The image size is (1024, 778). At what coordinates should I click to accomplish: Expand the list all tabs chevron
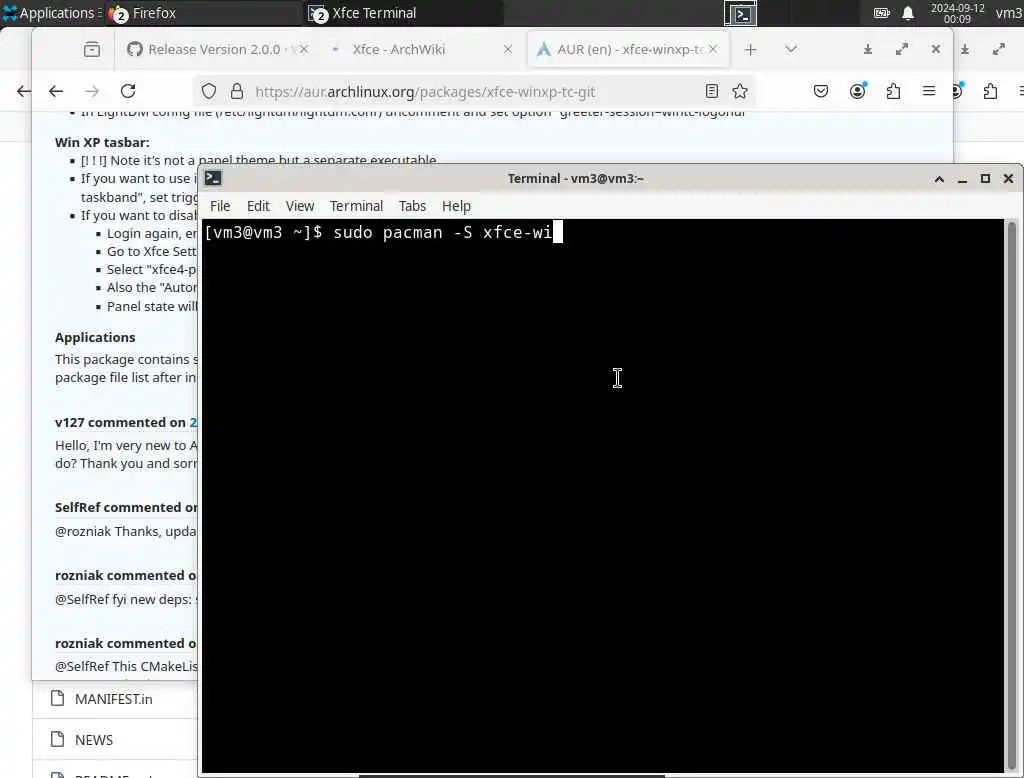[791, 50]
